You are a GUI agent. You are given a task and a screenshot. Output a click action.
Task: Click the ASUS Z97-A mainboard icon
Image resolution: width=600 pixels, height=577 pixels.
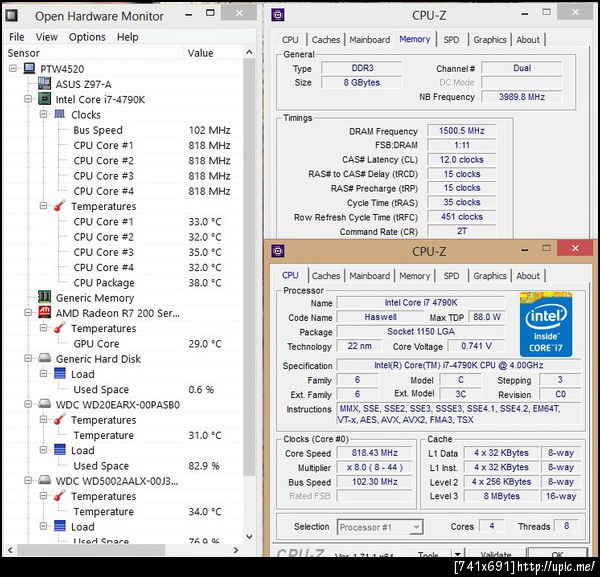pos(44,84)
